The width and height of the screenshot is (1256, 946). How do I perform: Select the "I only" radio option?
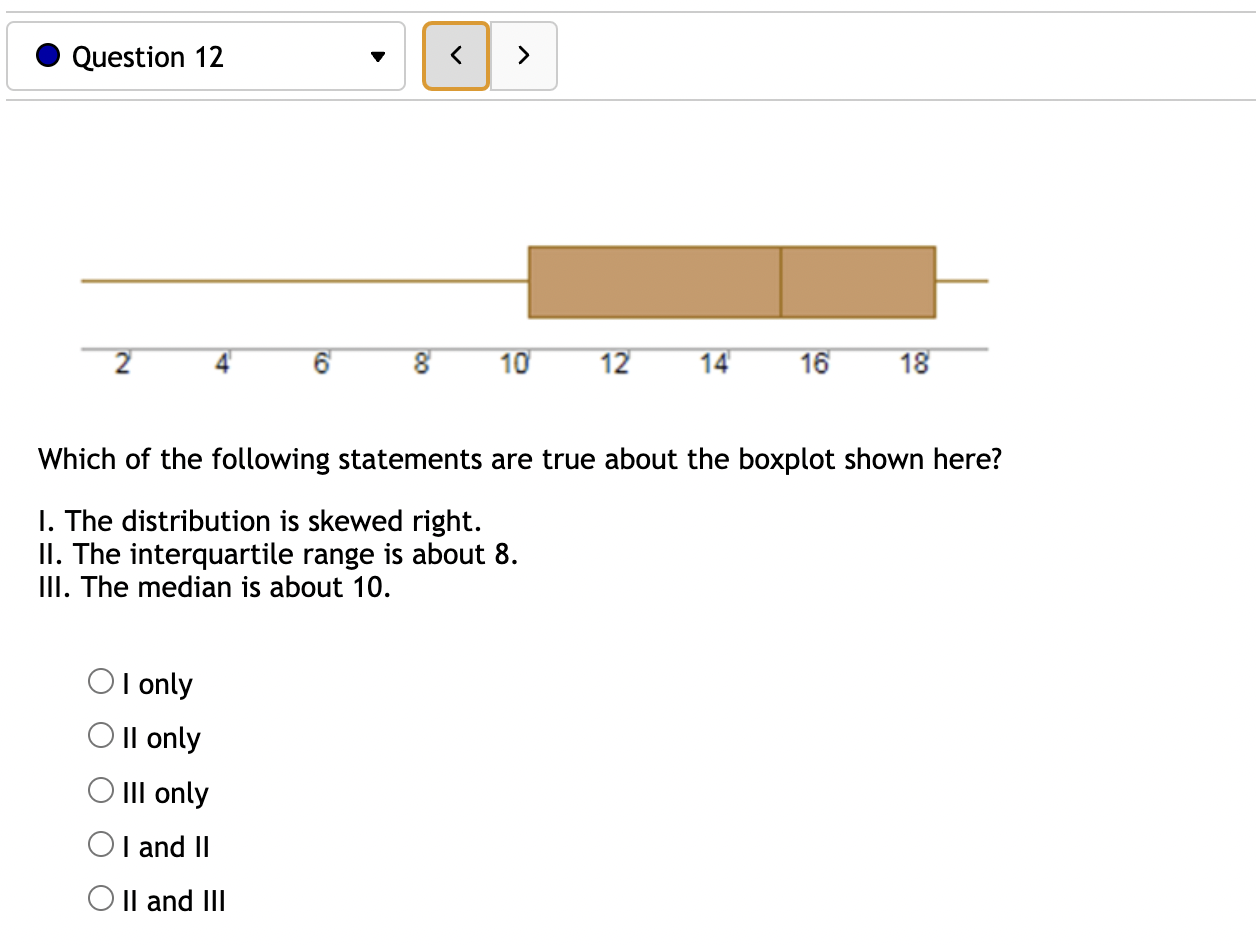pos(100,683)
